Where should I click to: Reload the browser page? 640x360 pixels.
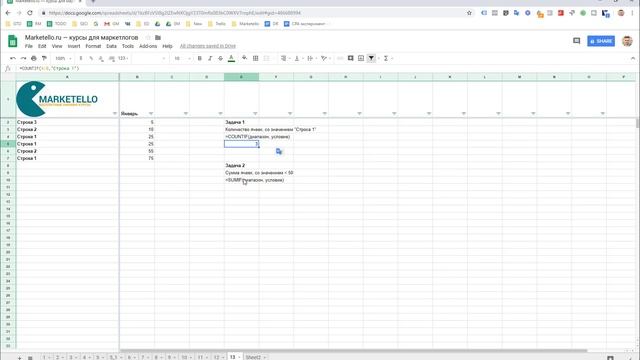click(30, 13)
